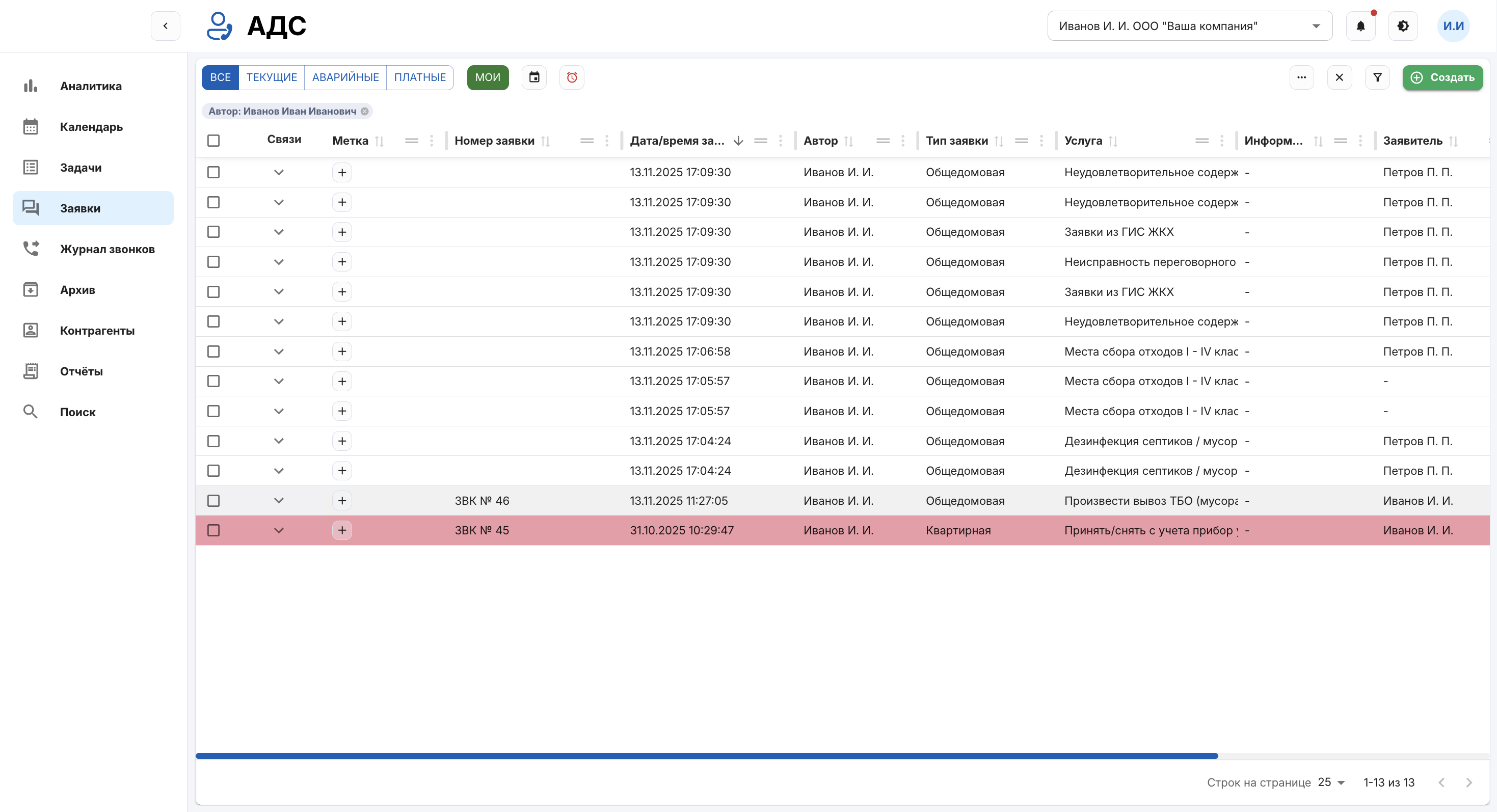The height and width of the screenshot is (812, 1497).
Task: Switch to the ВСЕ tab
Action: tap(220, 77)
